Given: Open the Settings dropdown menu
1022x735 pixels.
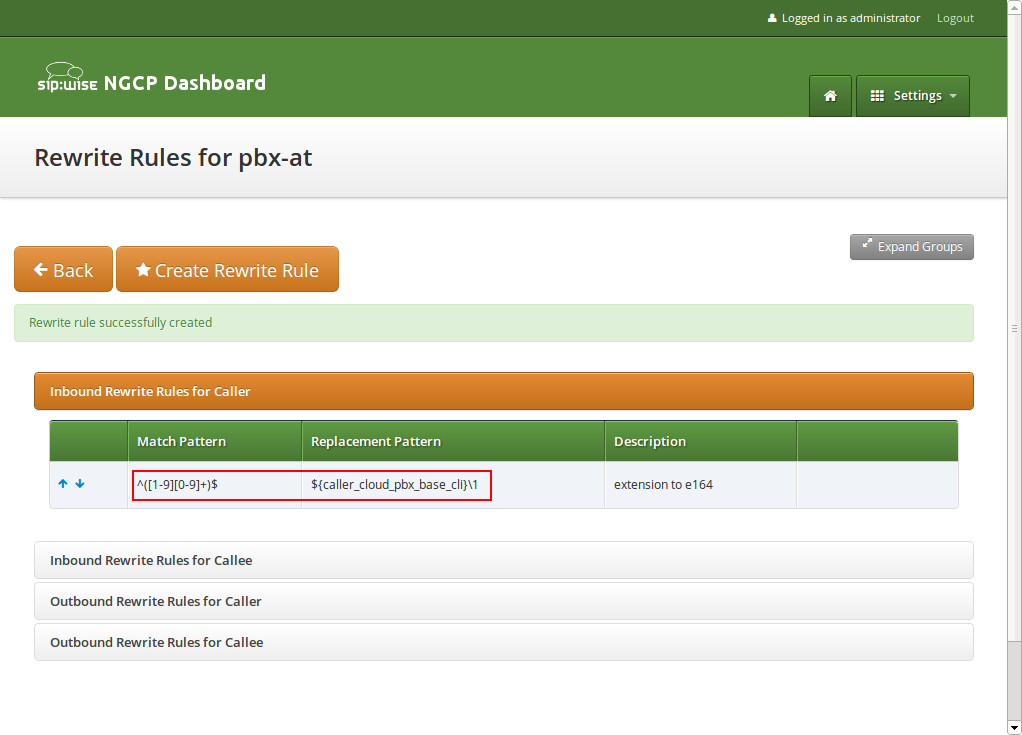Looking at the screenshot, I should tap(912, 96).
